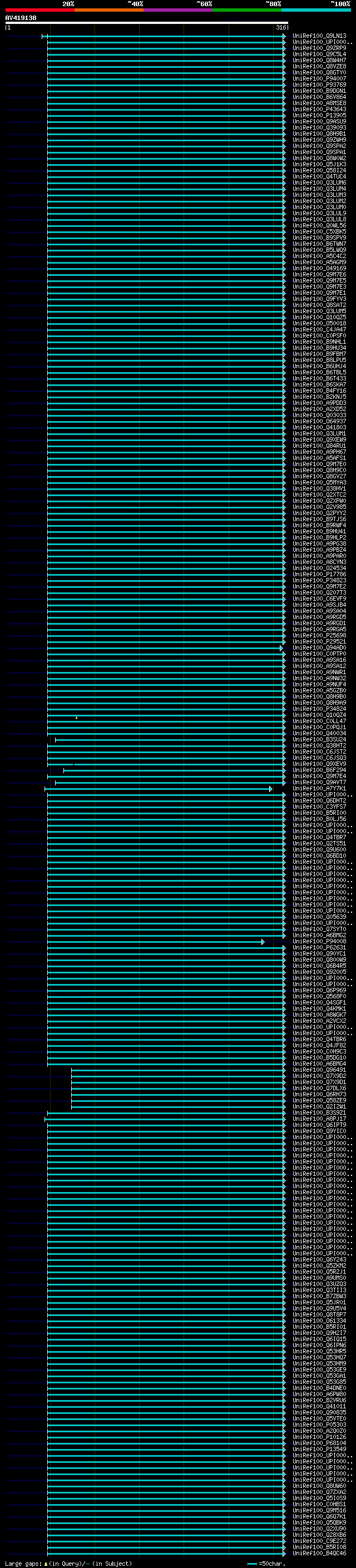Click the arrowhead ending P94008 alignment bar
This screenshot has width=356, height=1568.
coord(263,942)
